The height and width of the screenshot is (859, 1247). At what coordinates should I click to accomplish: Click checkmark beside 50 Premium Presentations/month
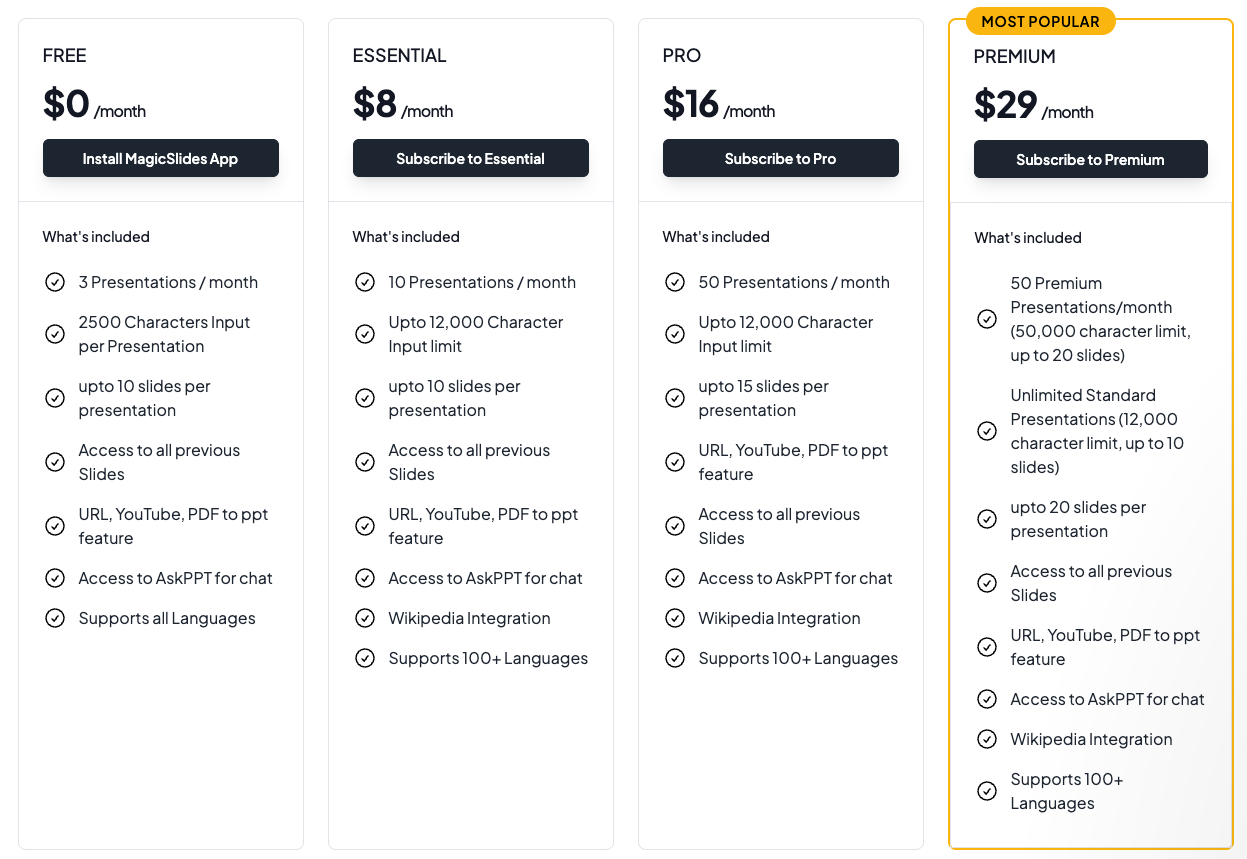(987, 319)
